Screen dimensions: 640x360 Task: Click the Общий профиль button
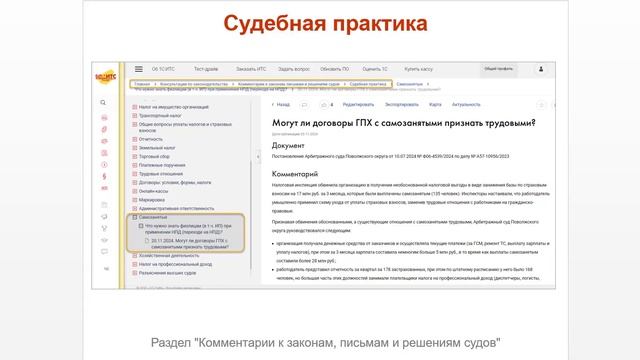498,69
